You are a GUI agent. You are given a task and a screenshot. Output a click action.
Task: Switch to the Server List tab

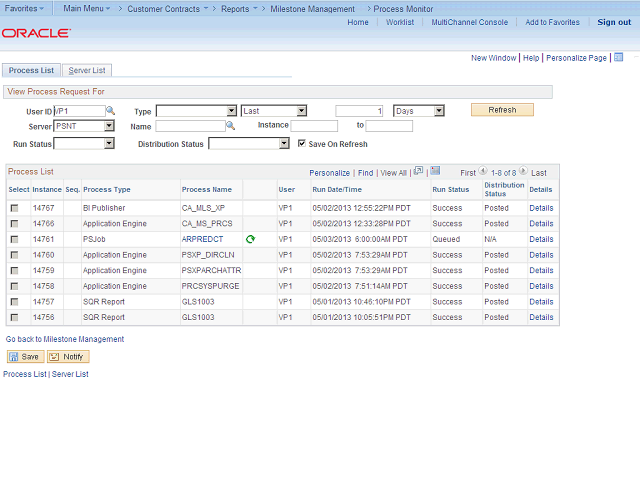point(88,70)
